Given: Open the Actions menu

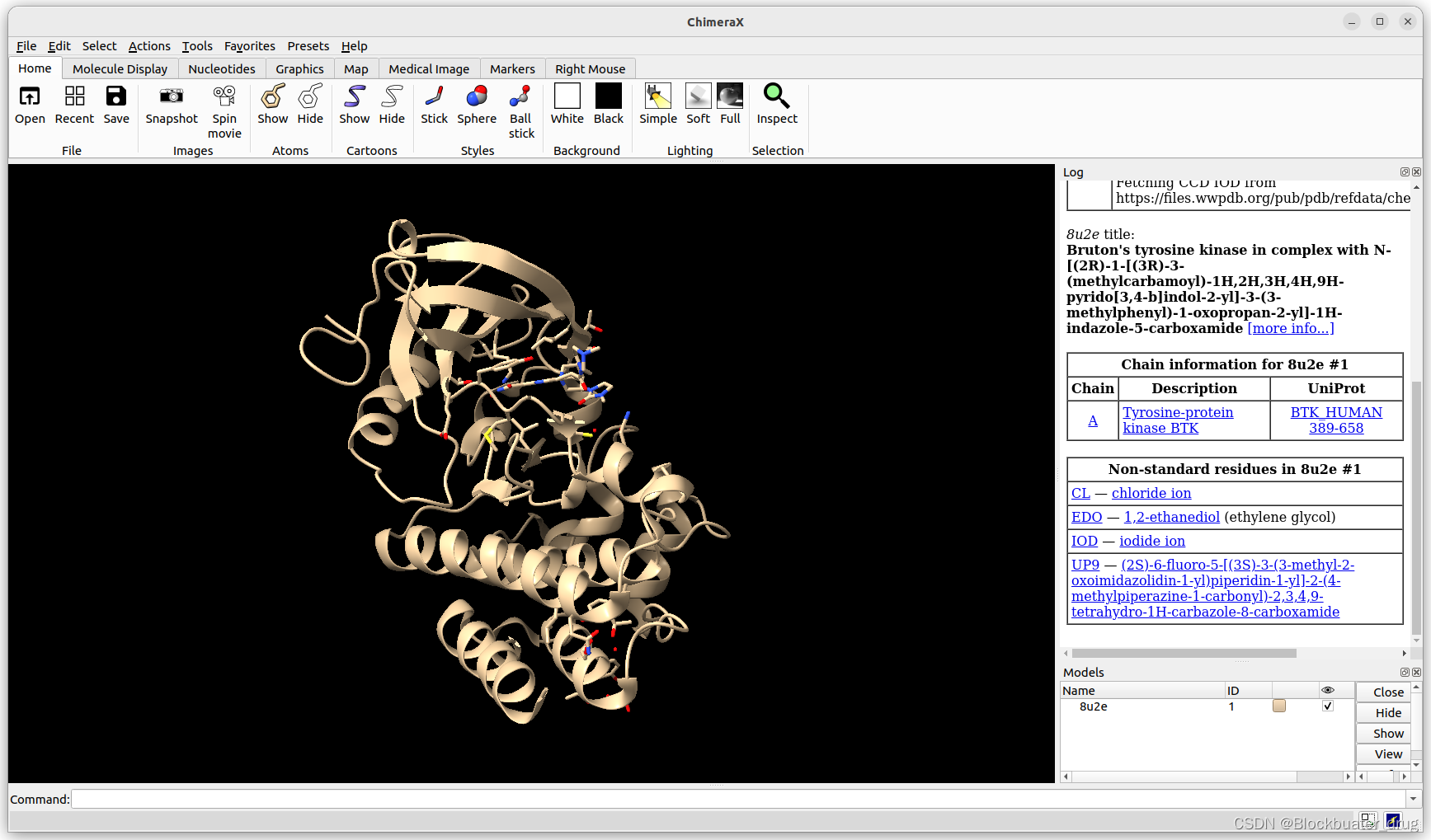Looking at the screenshot, I should pos(149,46).
